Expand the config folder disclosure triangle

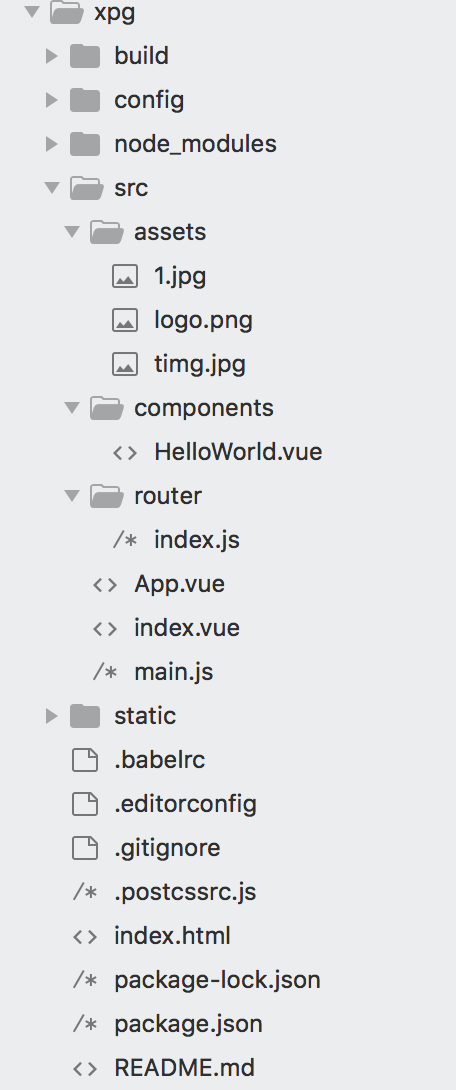coord(51,99)
